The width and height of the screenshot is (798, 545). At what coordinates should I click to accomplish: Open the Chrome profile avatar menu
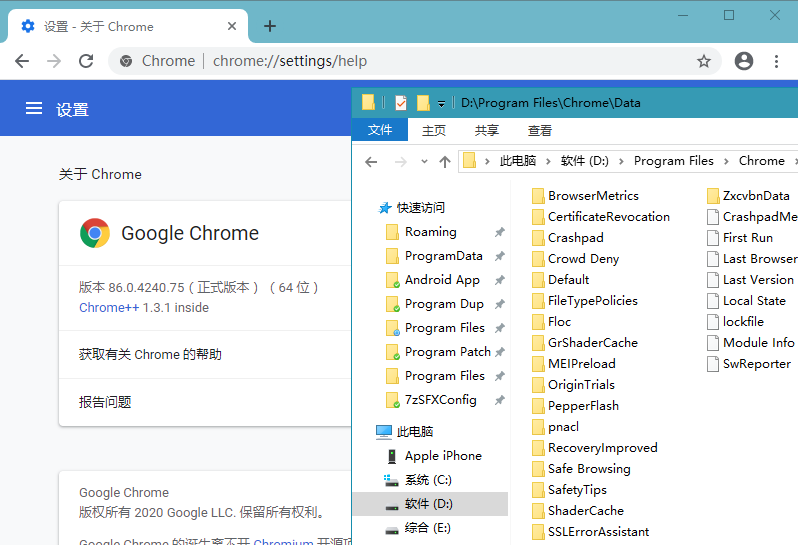click(x=744, y=61)
